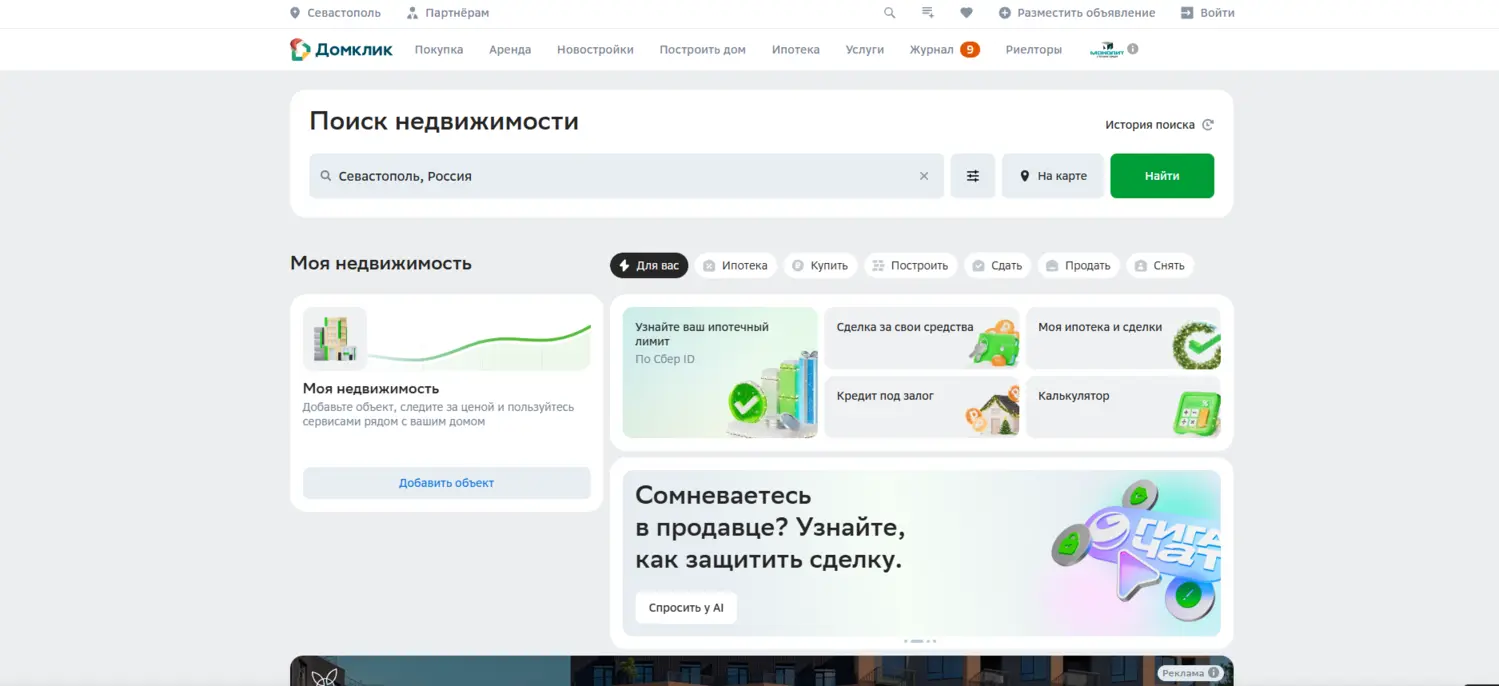Screen dimensions: 1499x686
Task: Click the Найти search button
Action: click(x=1161, y=175)
